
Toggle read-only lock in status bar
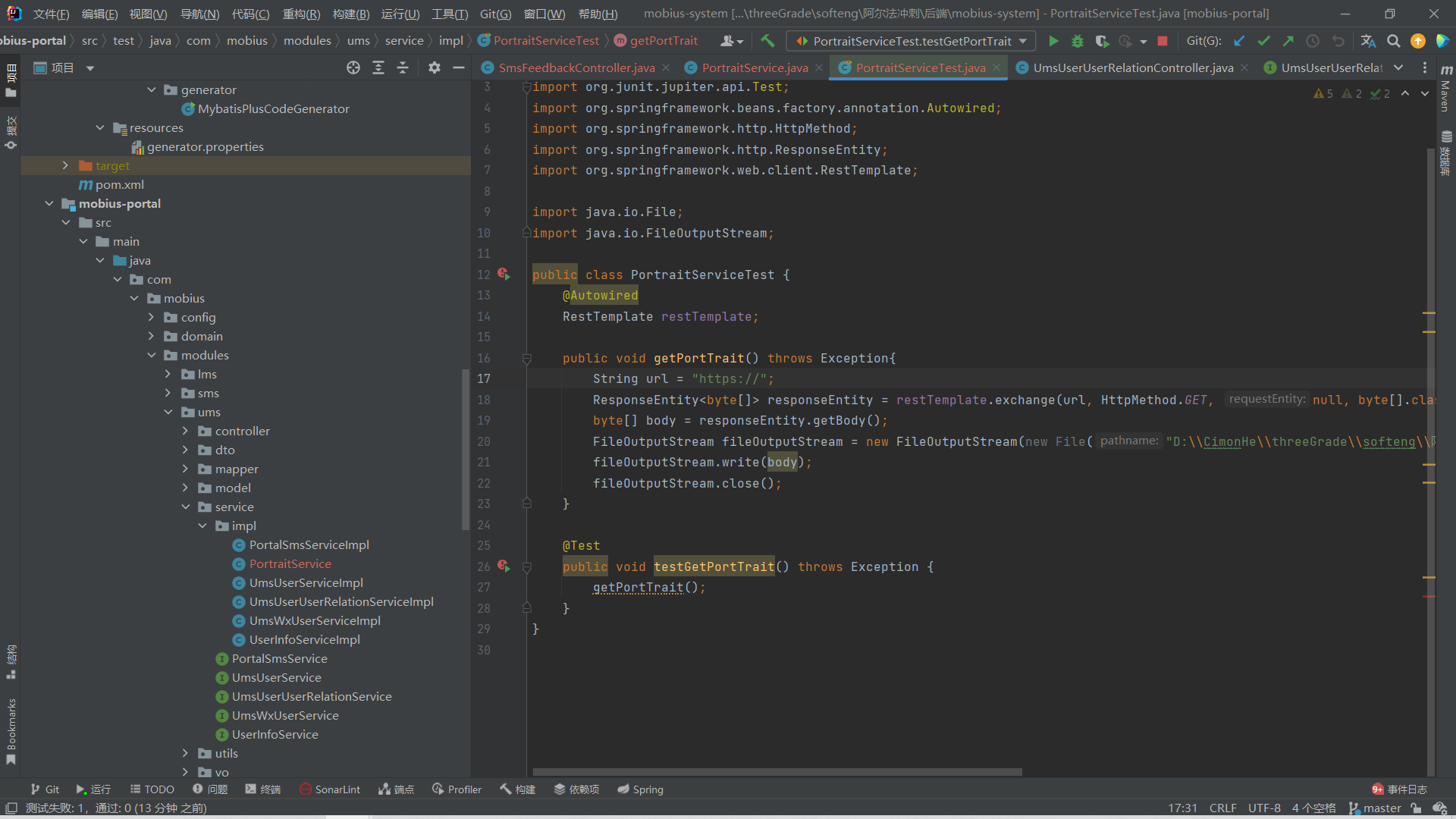(1416, 808)
